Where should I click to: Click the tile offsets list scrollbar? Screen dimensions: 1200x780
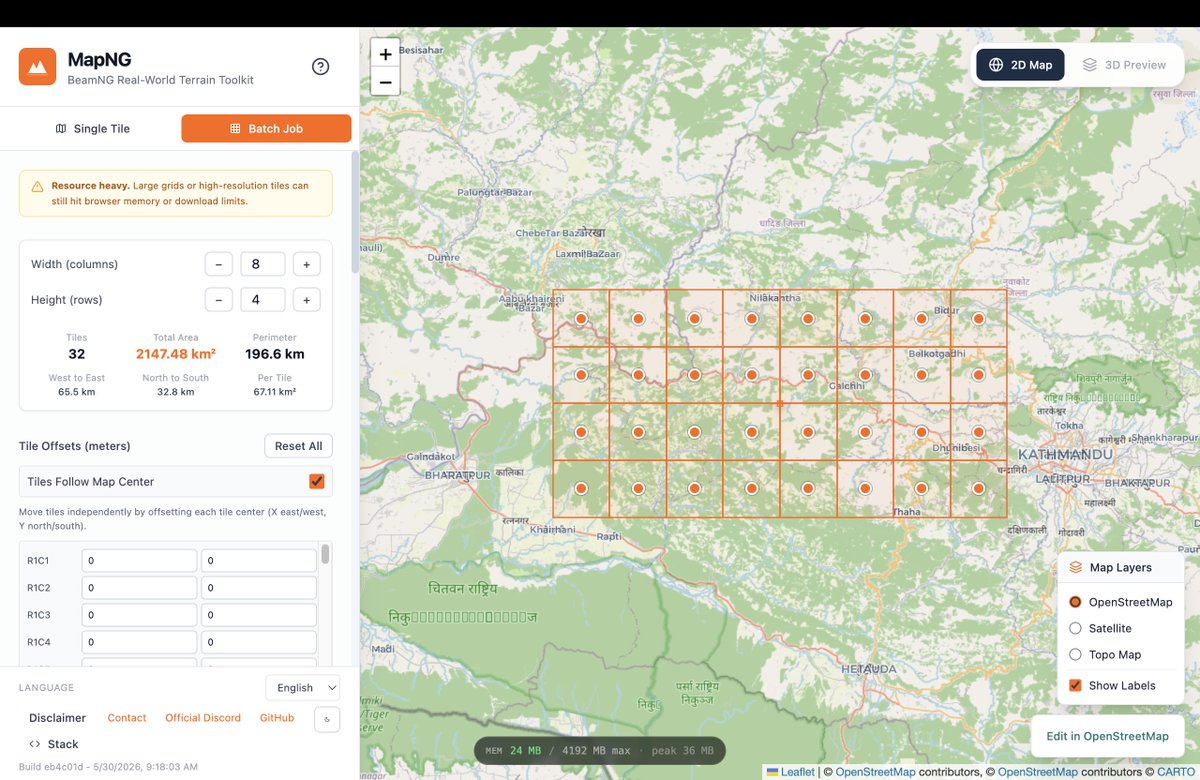[325, 554]
